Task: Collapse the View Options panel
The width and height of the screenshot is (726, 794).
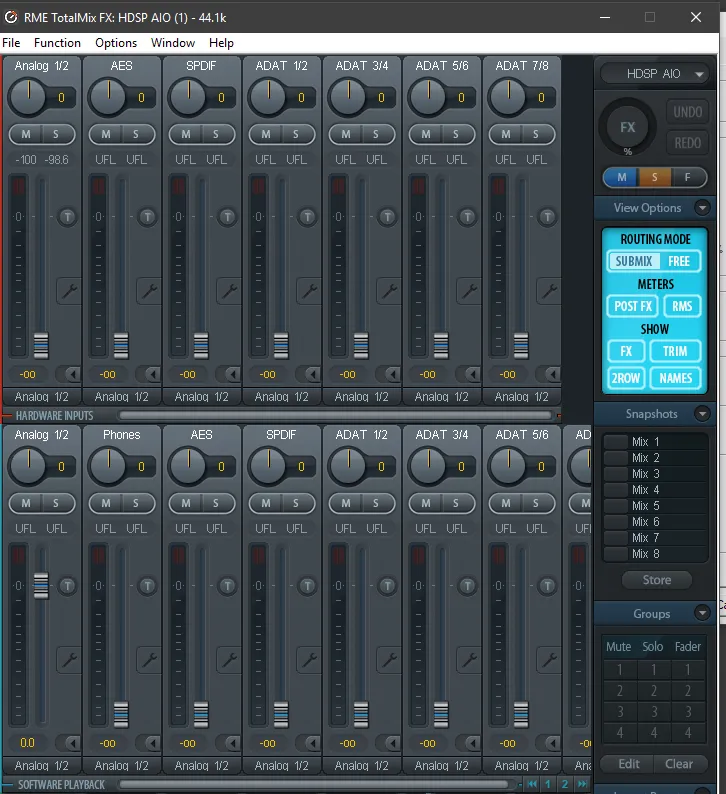Action: 702,208
